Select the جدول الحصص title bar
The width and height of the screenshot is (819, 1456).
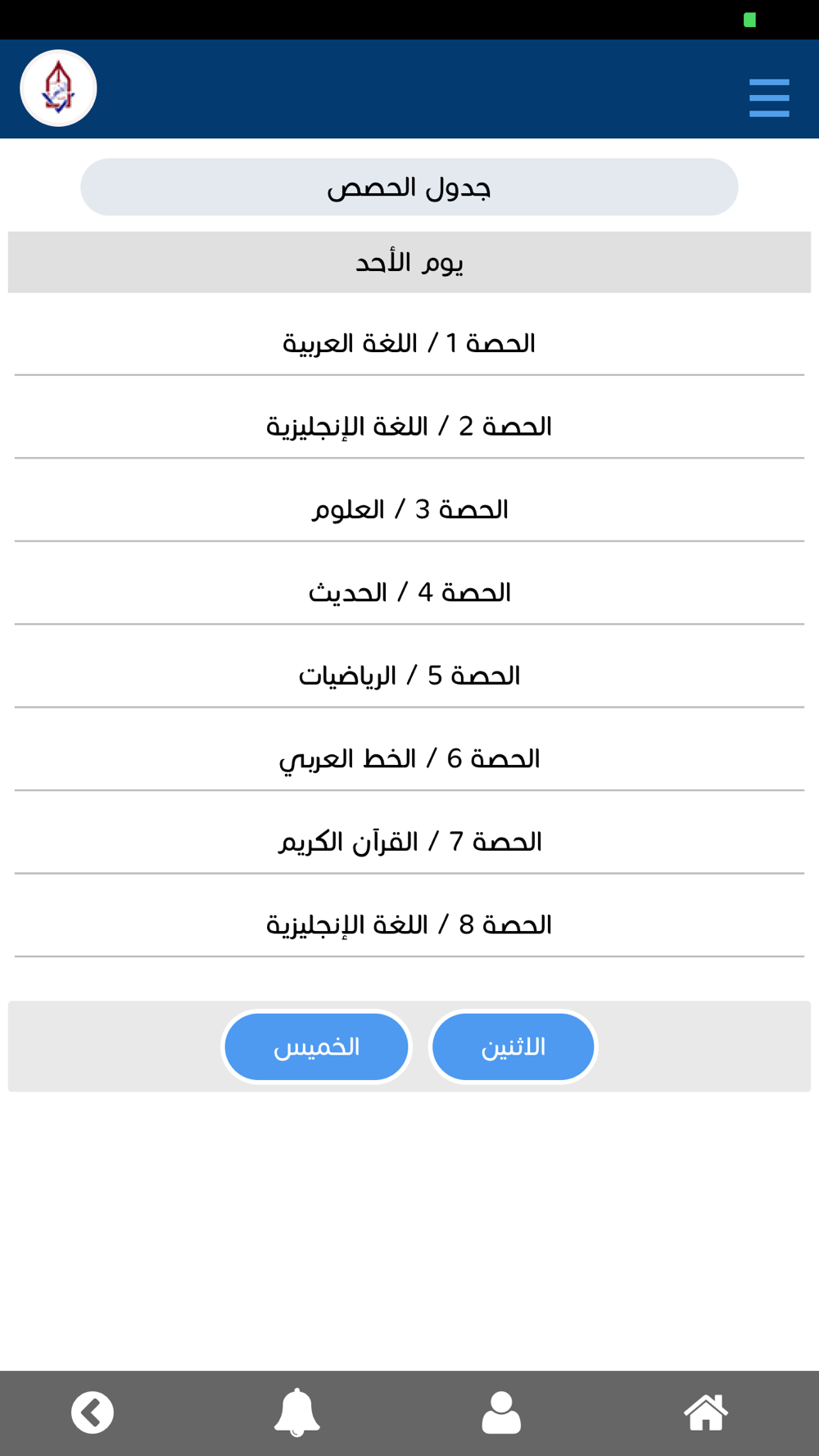[409, 187]
